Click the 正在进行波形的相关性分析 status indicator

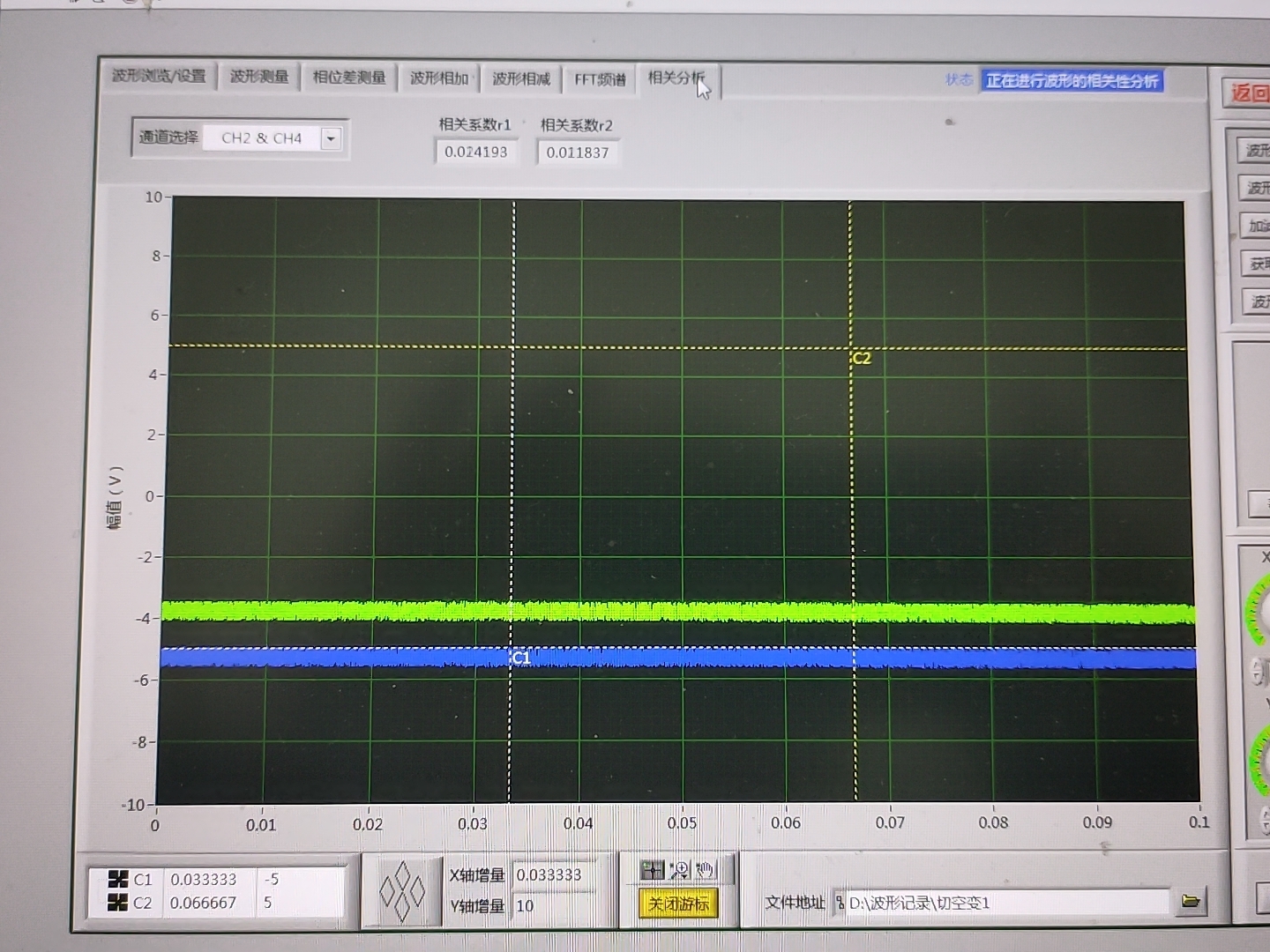point(1072,81)
